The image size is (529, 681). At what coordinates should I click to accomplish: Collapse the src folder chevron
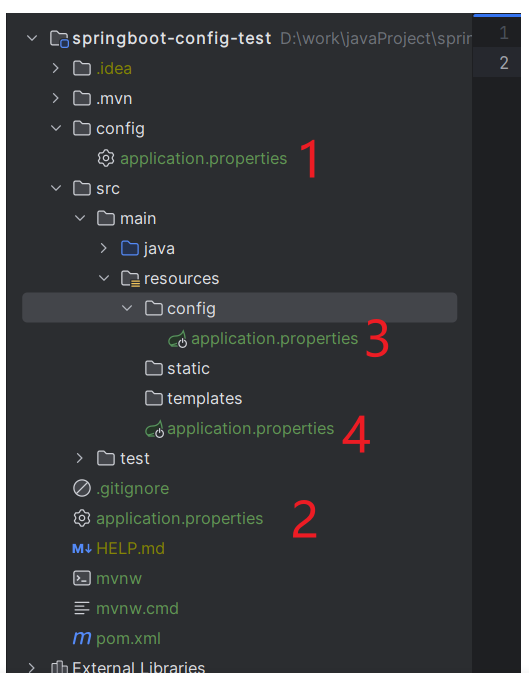pos(56,188)
